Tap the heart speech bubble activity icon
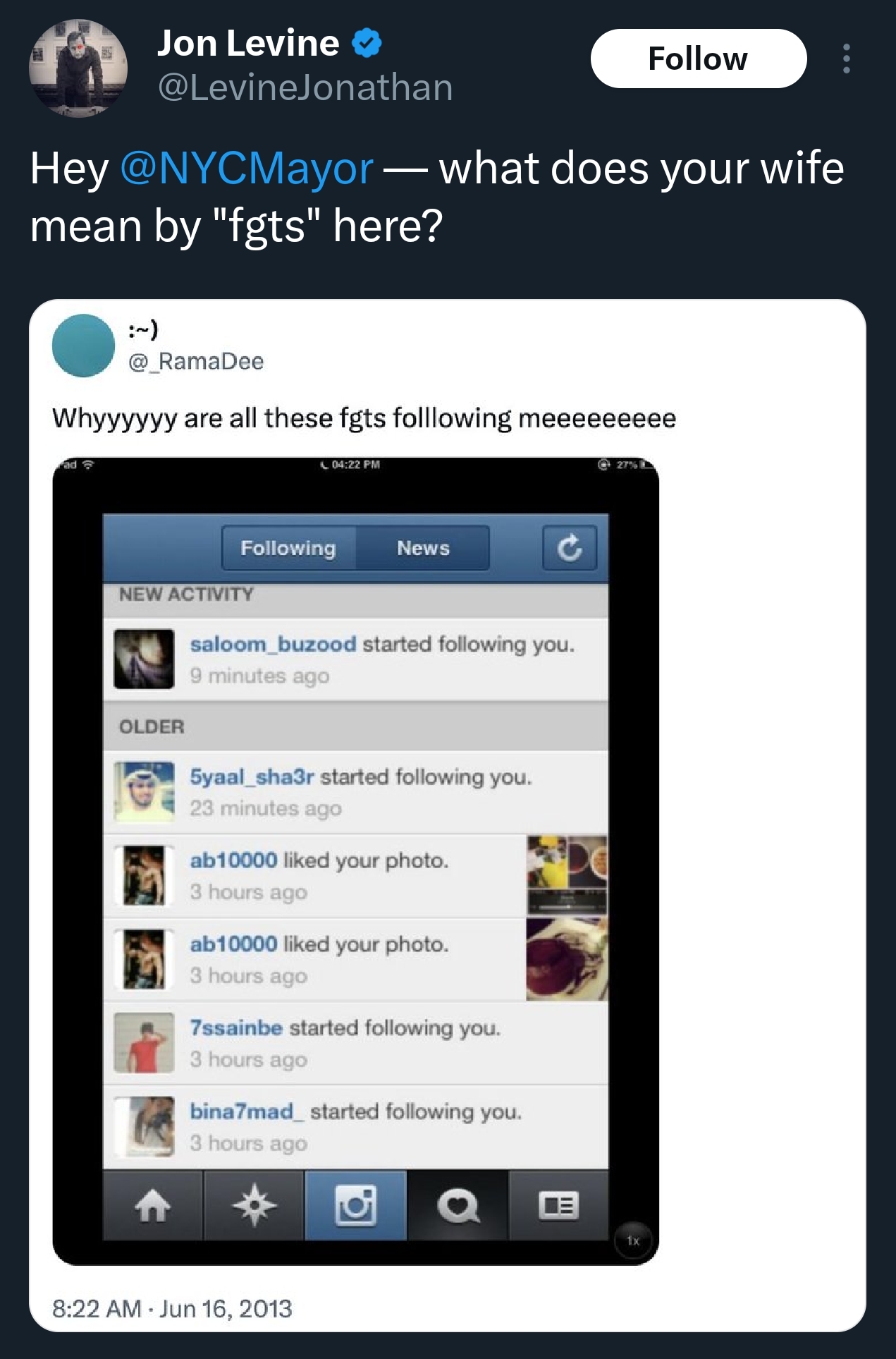 tap(458, 1205)
